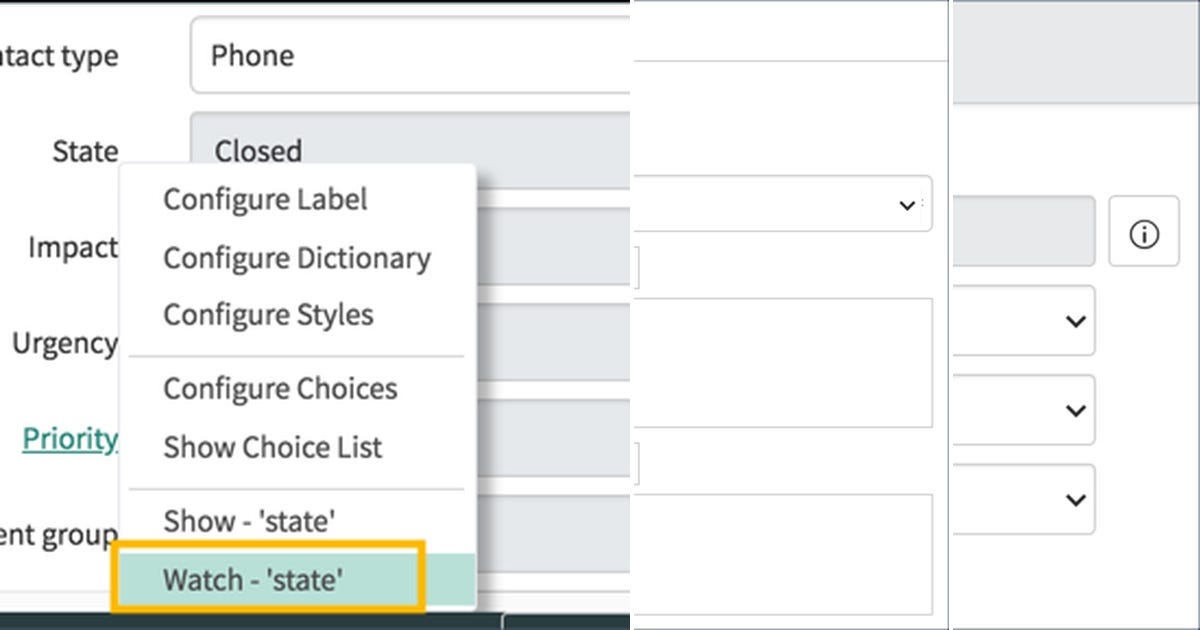Open 'Show Choice List' menu item
The width and height of the screenshot is (1200, 630).
[272, 447]
